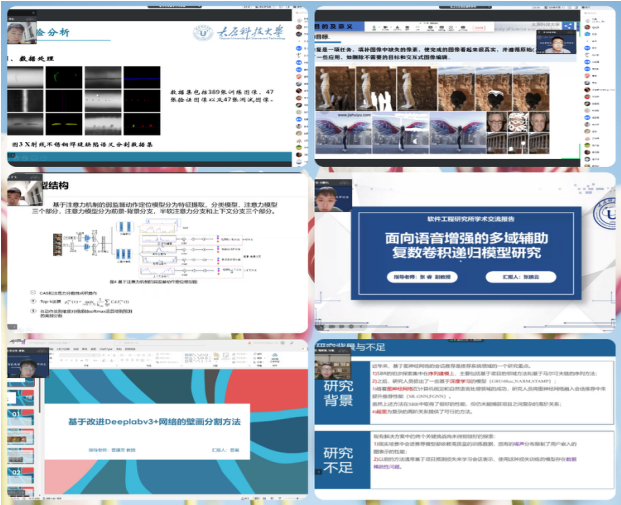Image resolution: width=621 pixels, height=505 pixels.
Task: Click search field above the participant list
Action: tap(598, 13)
